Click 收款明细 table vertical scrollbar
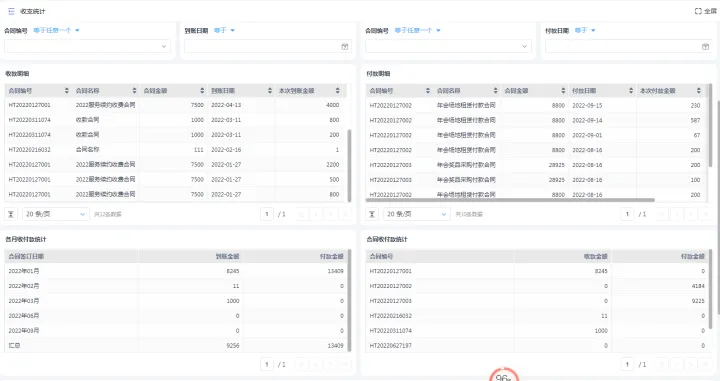Image resolution: width=720 pixels, height=381 pixels. coord(349,165)
